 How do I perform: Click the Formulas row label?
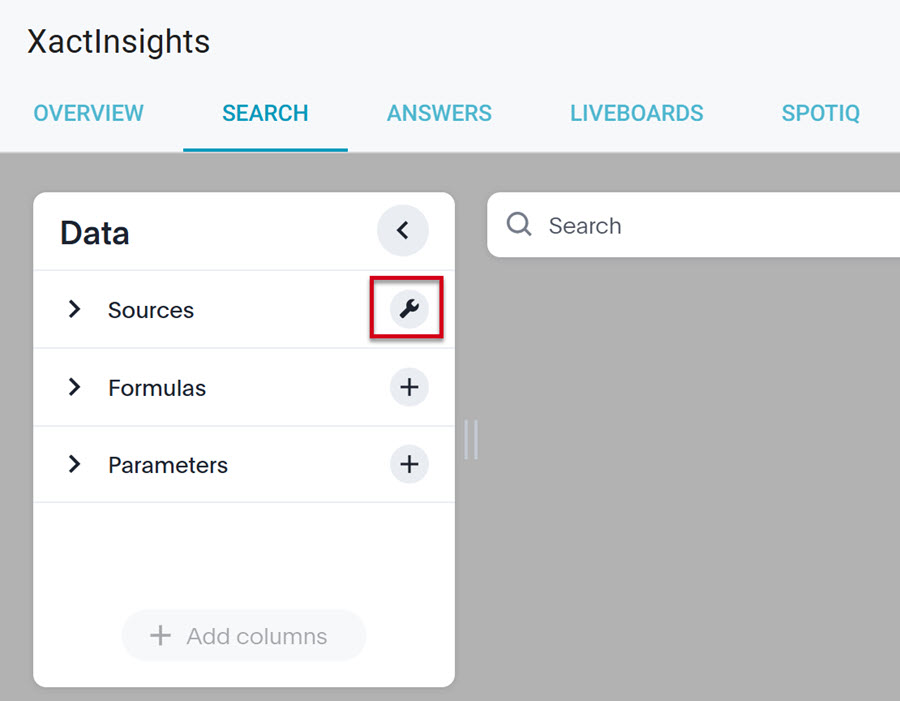pos(157,388)
